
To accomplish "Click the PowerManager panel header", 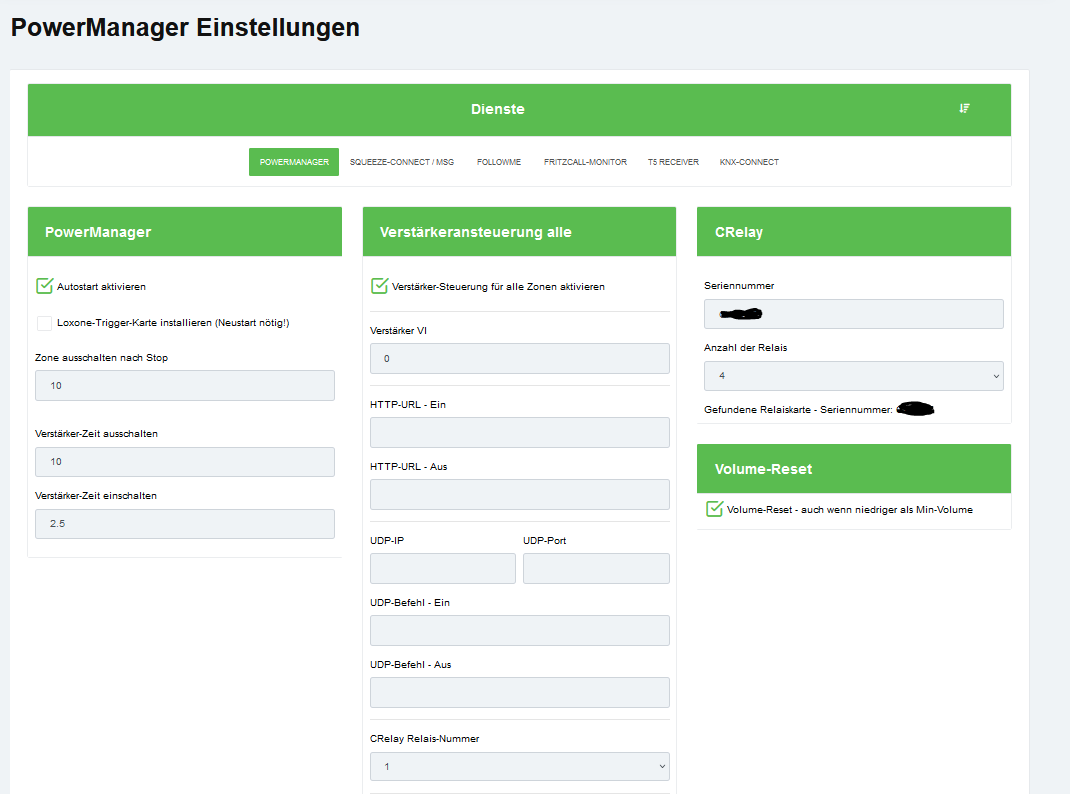I will pyautogui.click(x=185, y=232).
